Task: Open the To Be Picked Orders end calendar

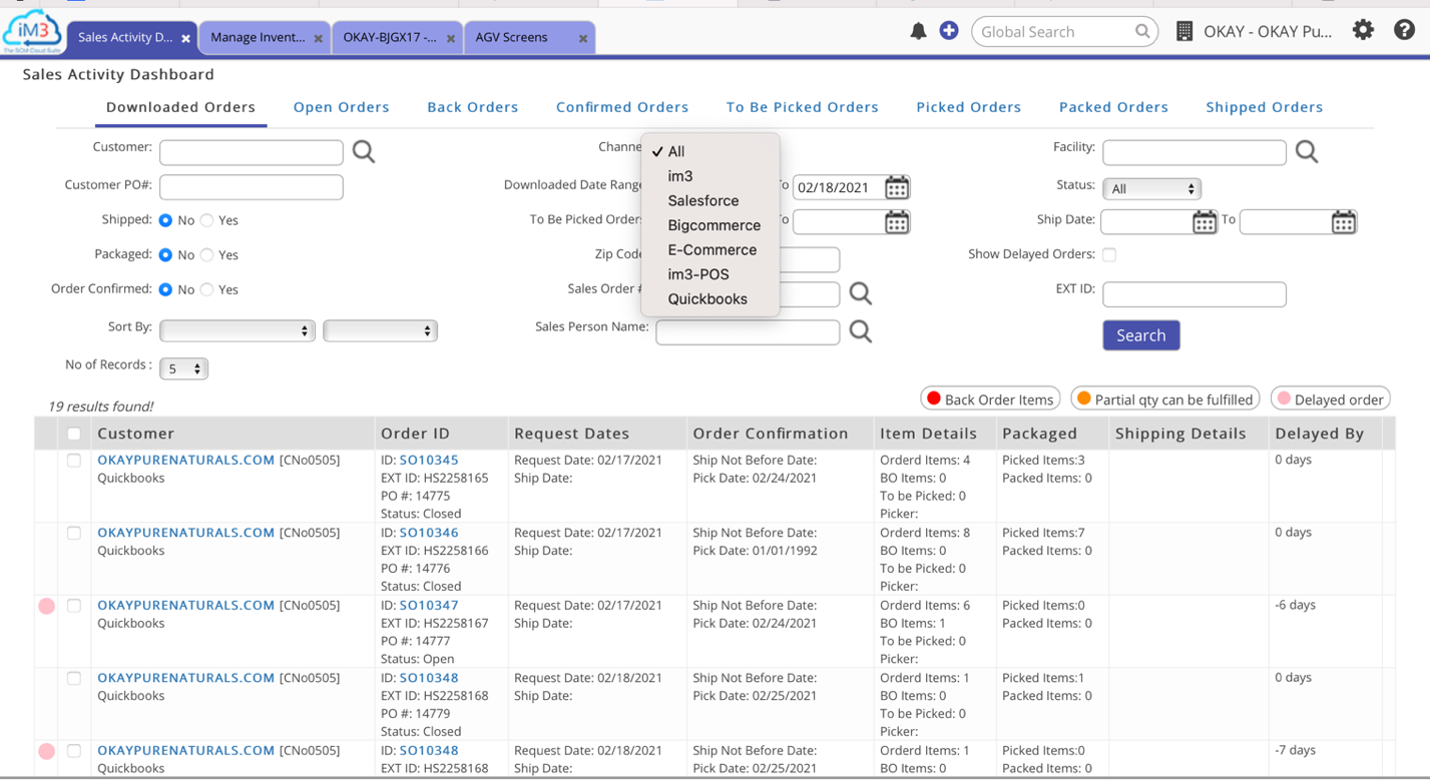Action: (897, 222)
